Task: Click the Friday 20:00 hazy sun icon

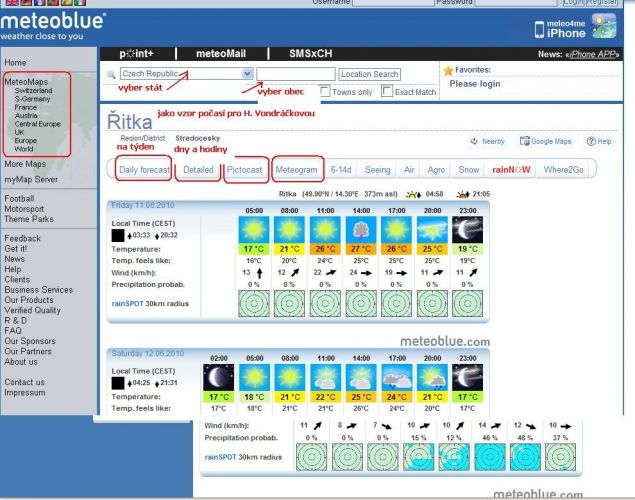Action: pyautogui.click(x=432, y=230)
